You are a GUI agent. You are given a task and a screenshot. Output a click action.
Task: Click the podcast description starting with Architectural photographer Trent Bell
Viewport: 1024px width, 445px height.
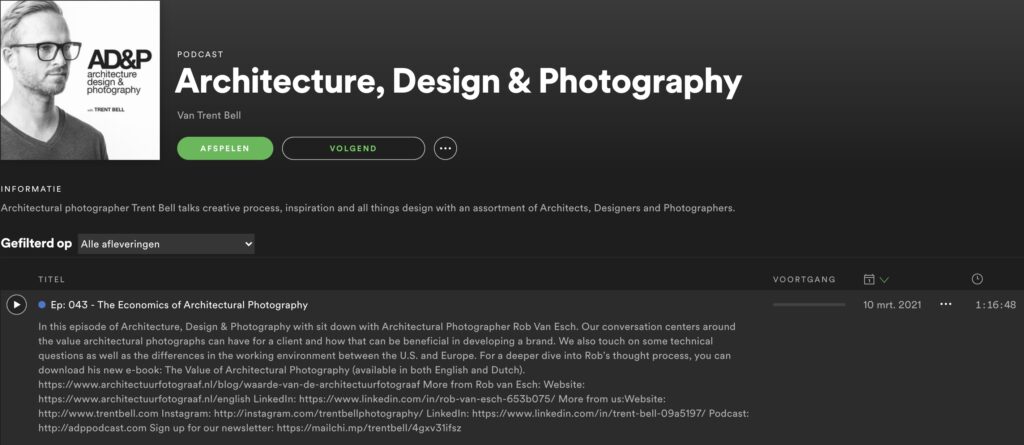click(368, 209)
